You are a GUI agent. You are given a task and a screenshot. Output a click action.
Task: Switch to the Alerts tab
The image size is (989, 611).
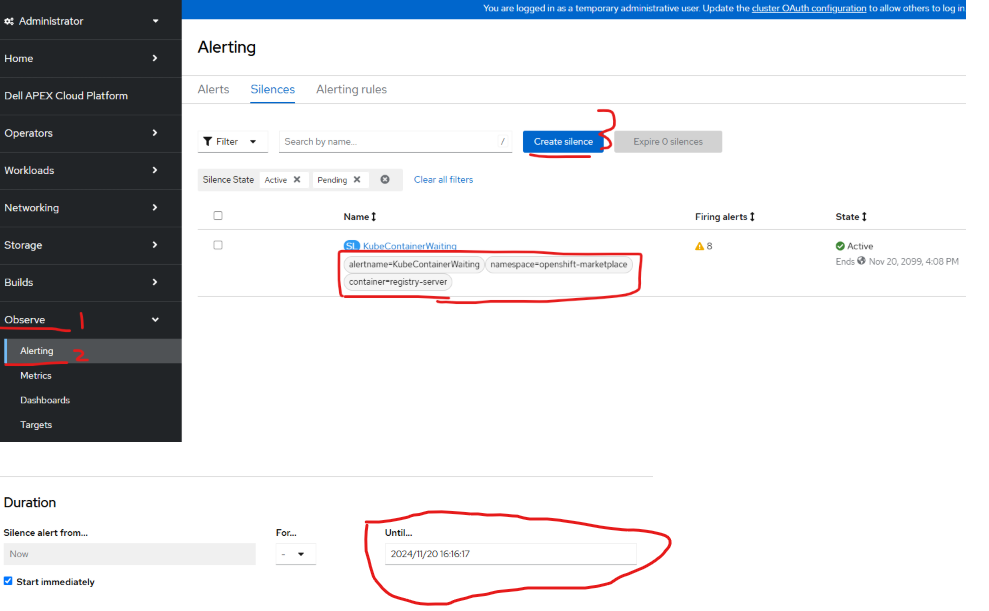point(213,89)
